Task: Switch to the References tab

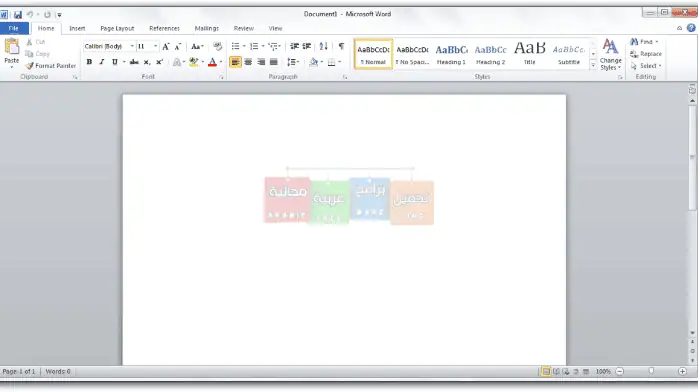Action: point(164,28)
